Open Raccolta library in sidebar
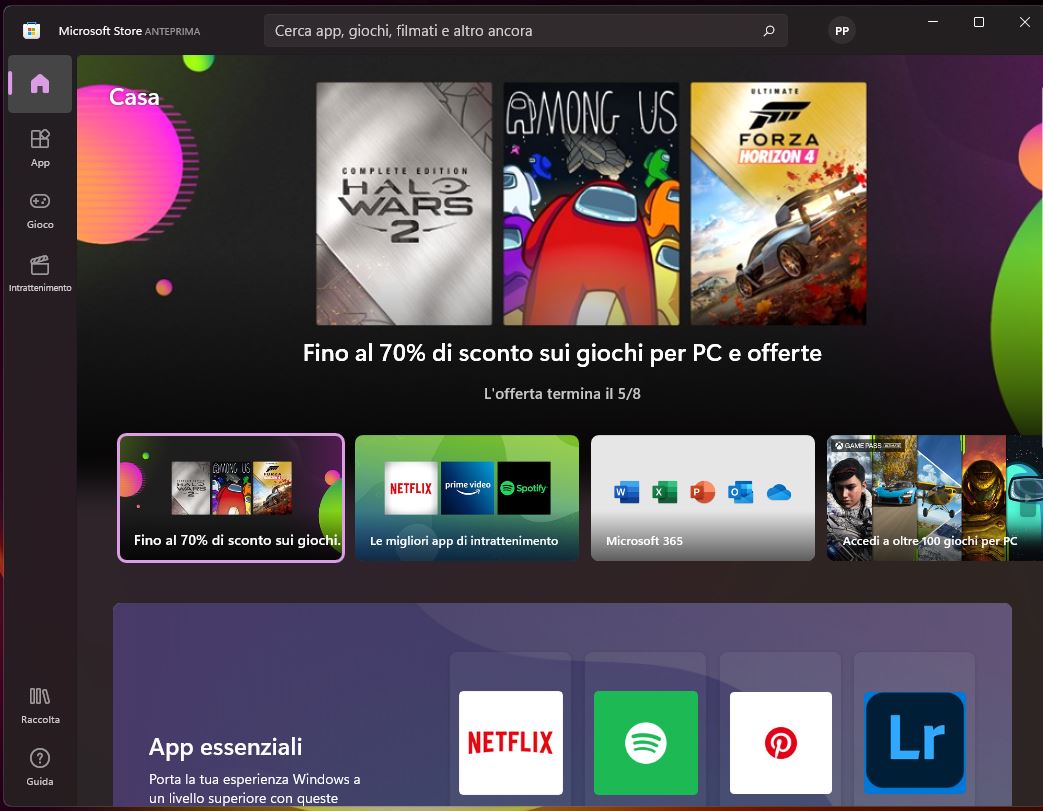 tap(40, 706)
